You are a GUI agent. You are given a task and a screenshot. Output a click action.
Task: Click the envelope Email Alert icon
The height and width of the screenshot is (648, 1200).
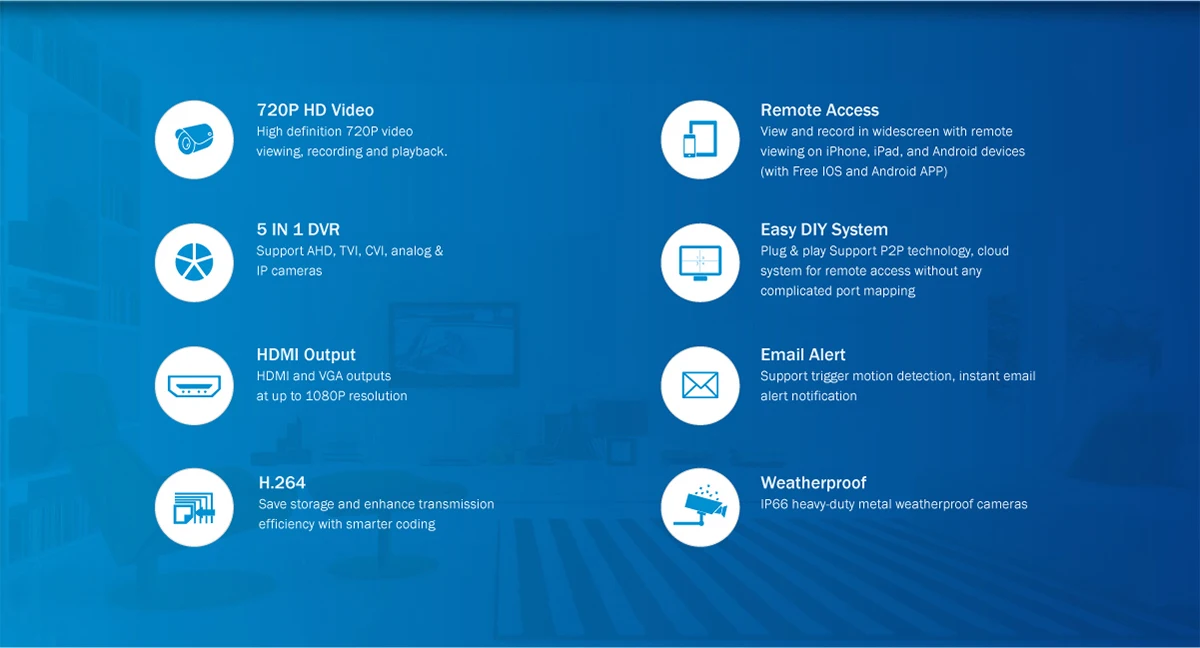700,386
